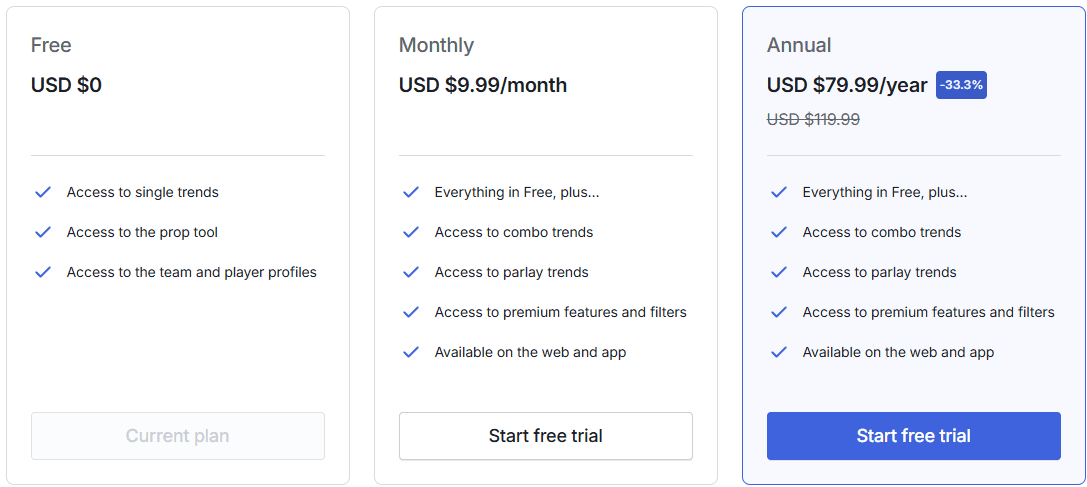Click Monthly plan's parlay trends checkmark
The image size is (1087, 487).
[411, 273]
